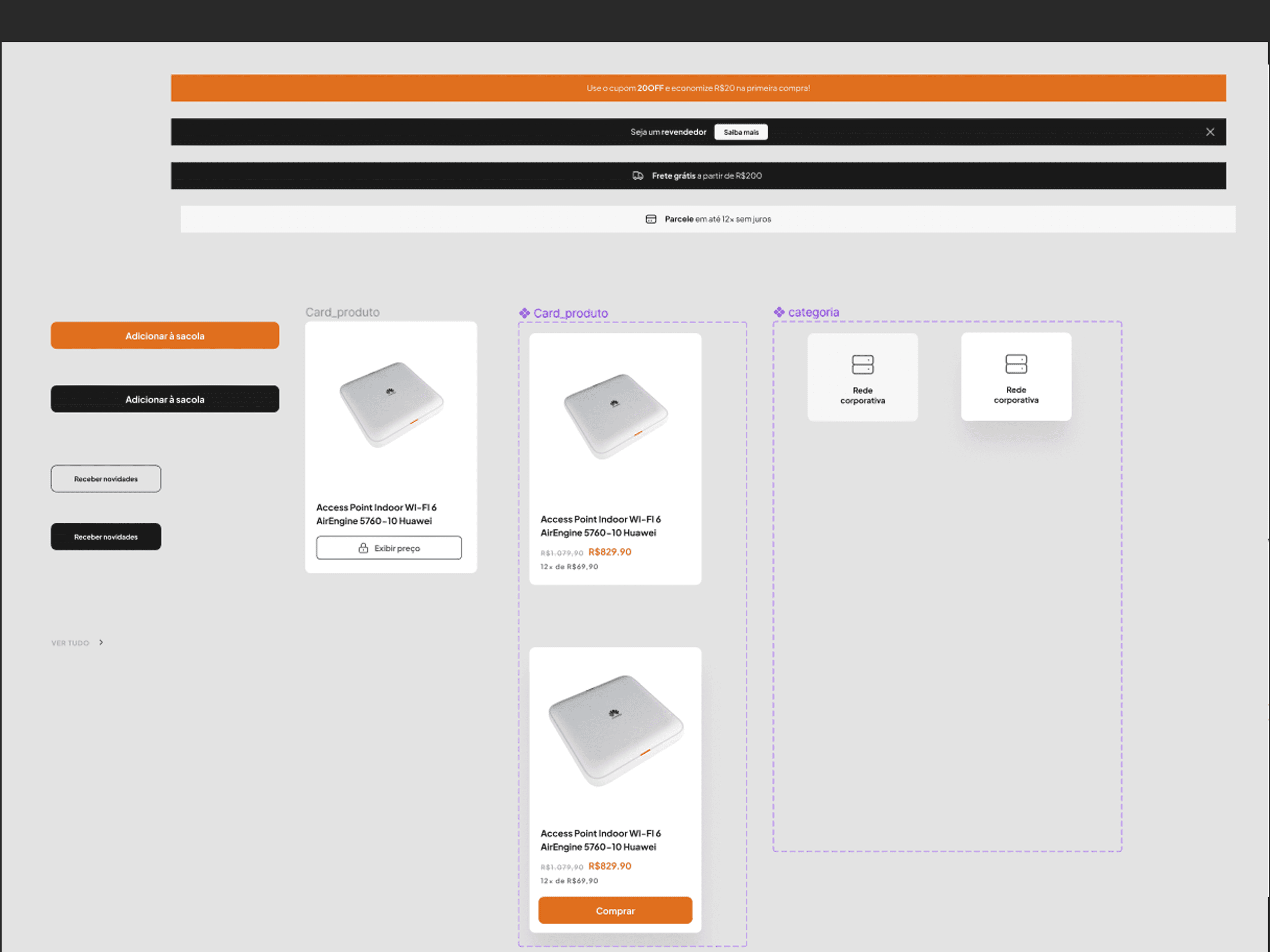This screenshot has height=952, width=1270.
Task: Select the purple 'Card_produto' component label
Action: tap(571, 313)
